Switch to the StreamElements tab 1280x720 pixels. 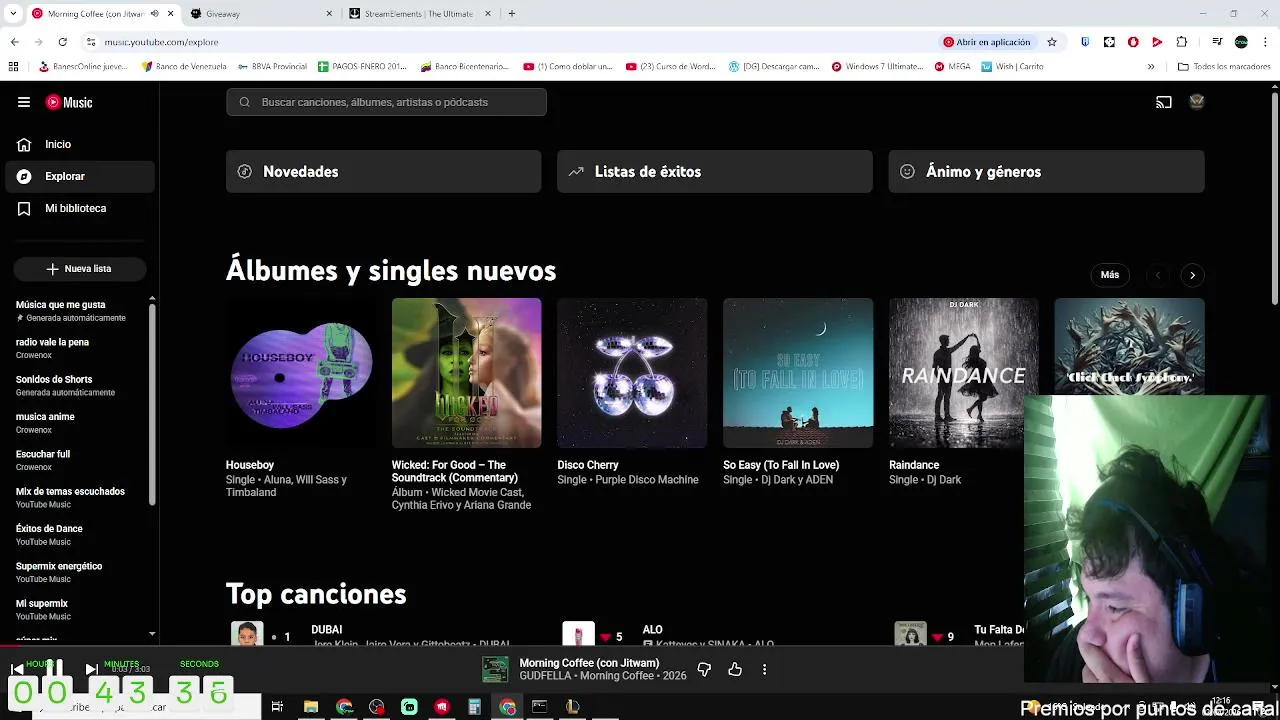coord(420,14)
